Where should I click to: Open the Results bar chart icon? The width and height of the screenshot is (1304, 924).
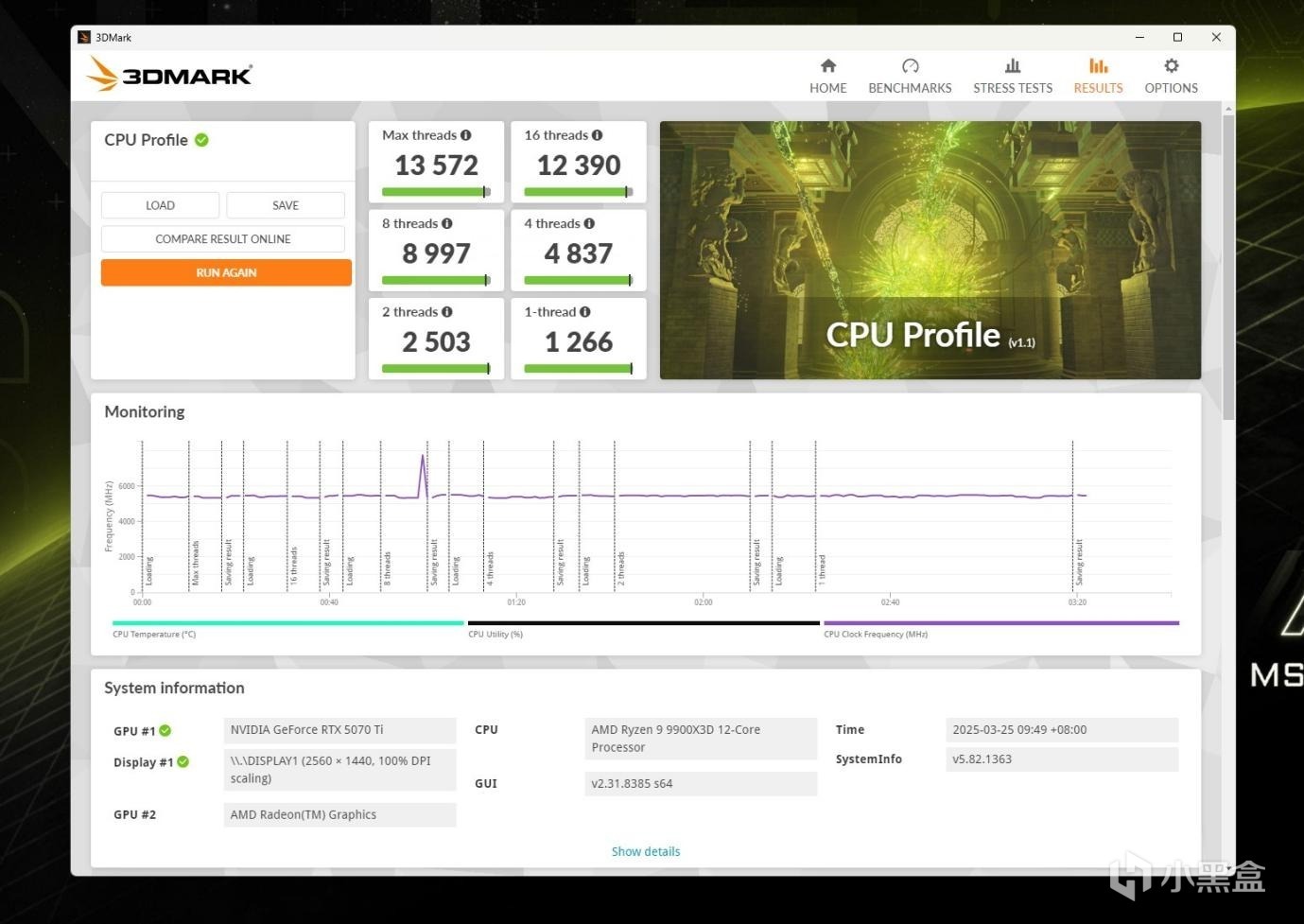(1098, 65)
